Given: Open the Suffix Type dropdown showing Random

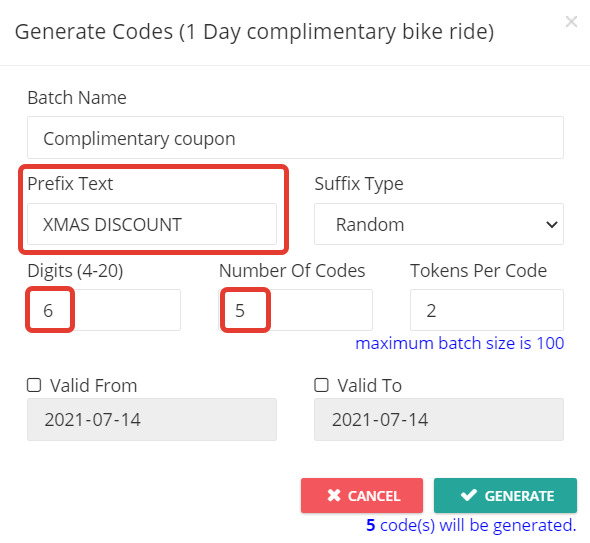Looking at the screenshot, I should [x=439, y=224].
